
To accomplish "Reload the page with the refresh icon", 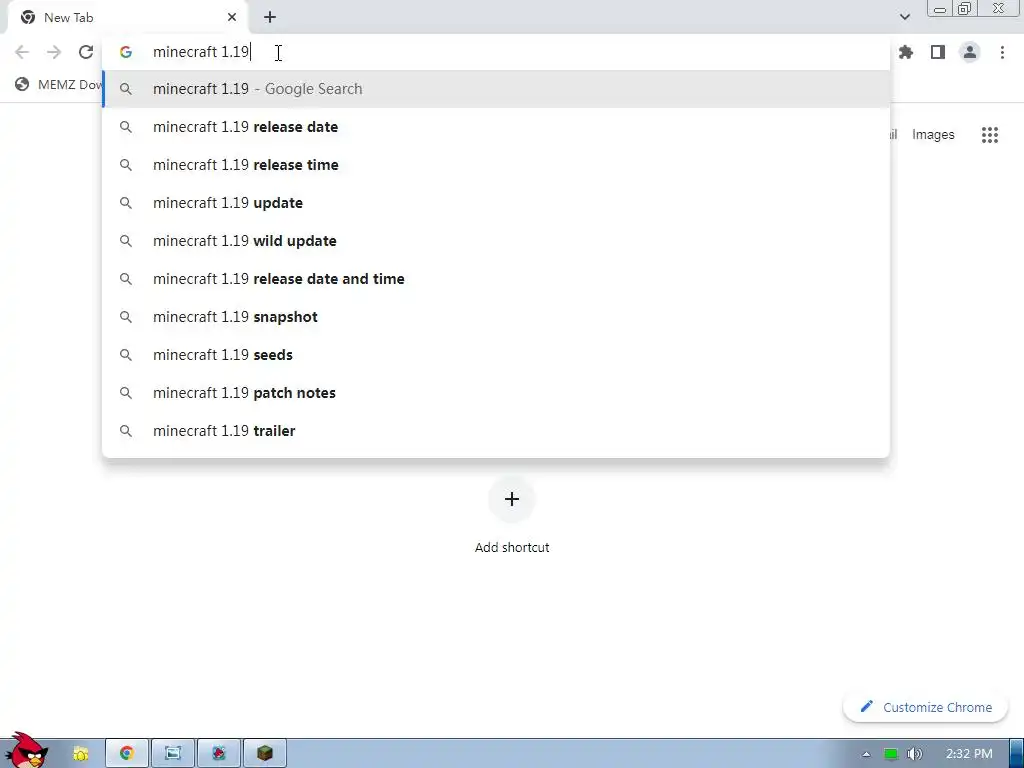I will point(86,52).
